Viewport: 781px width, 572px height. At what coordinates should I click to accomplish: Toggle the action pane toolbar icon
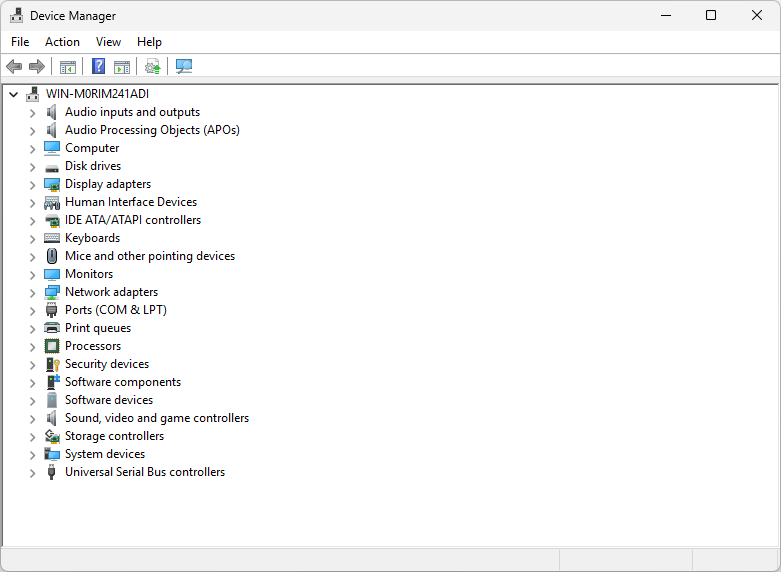coord(122,66)
